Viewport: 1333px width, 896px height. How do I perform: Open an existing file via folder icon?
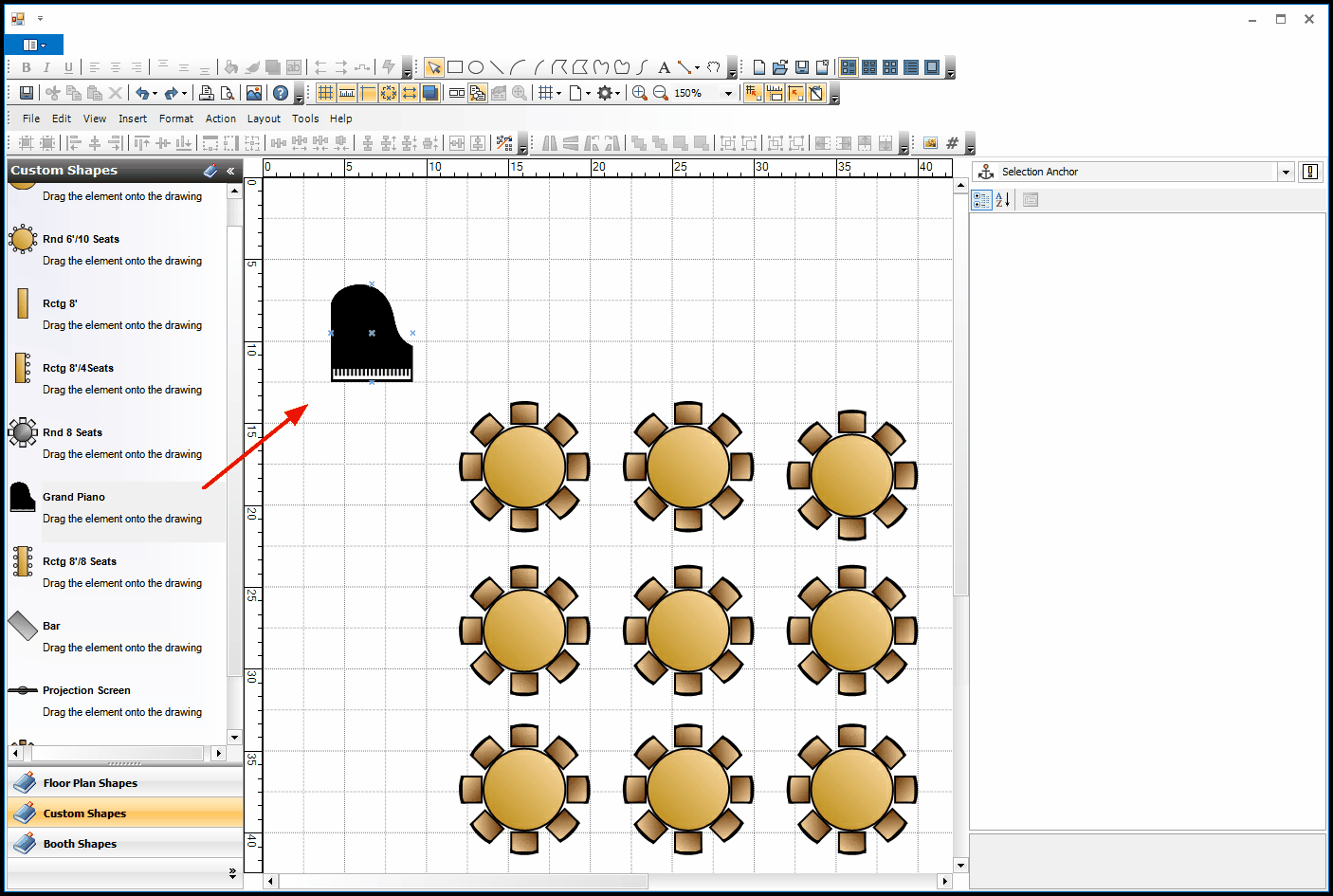click(780, 67)
